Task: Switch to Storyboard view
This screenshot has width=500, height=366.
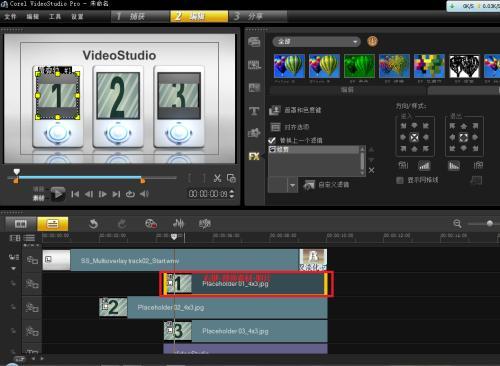Action: tap(21, 224)
